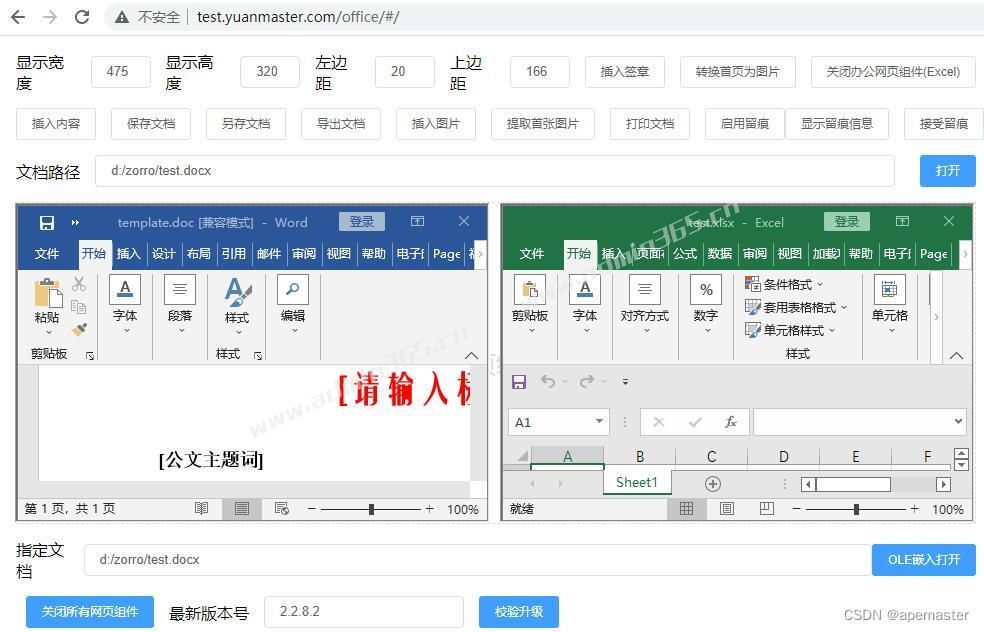Click the Excel Select All corner triangle
This screenshot has height=632, width=984.
click(523, 456)
